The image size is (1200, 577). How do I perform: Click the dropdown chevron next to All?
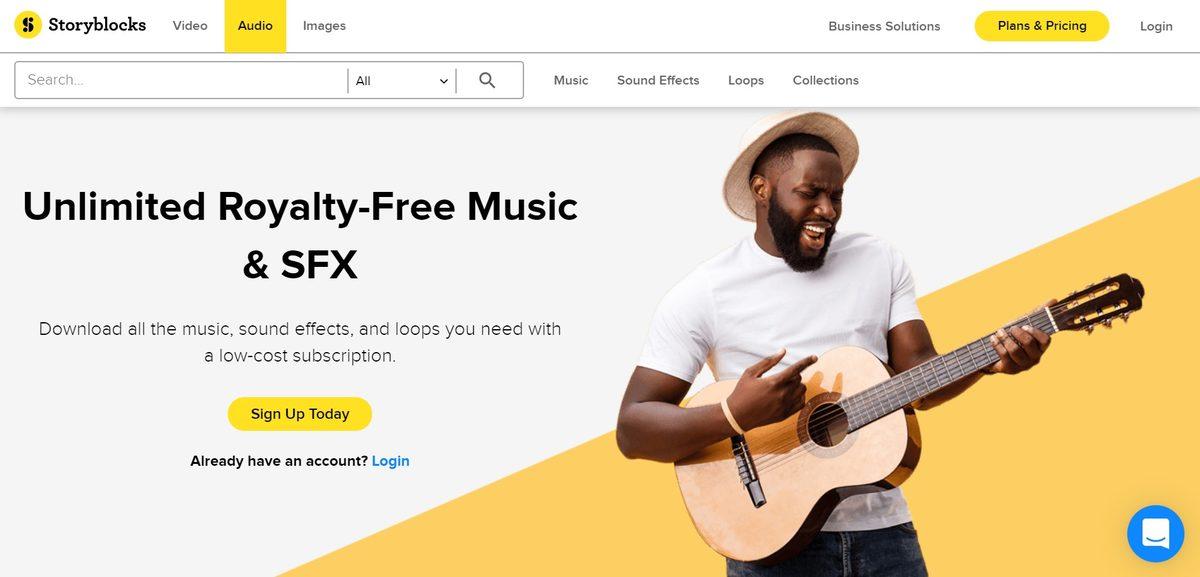tap(444, 81)
